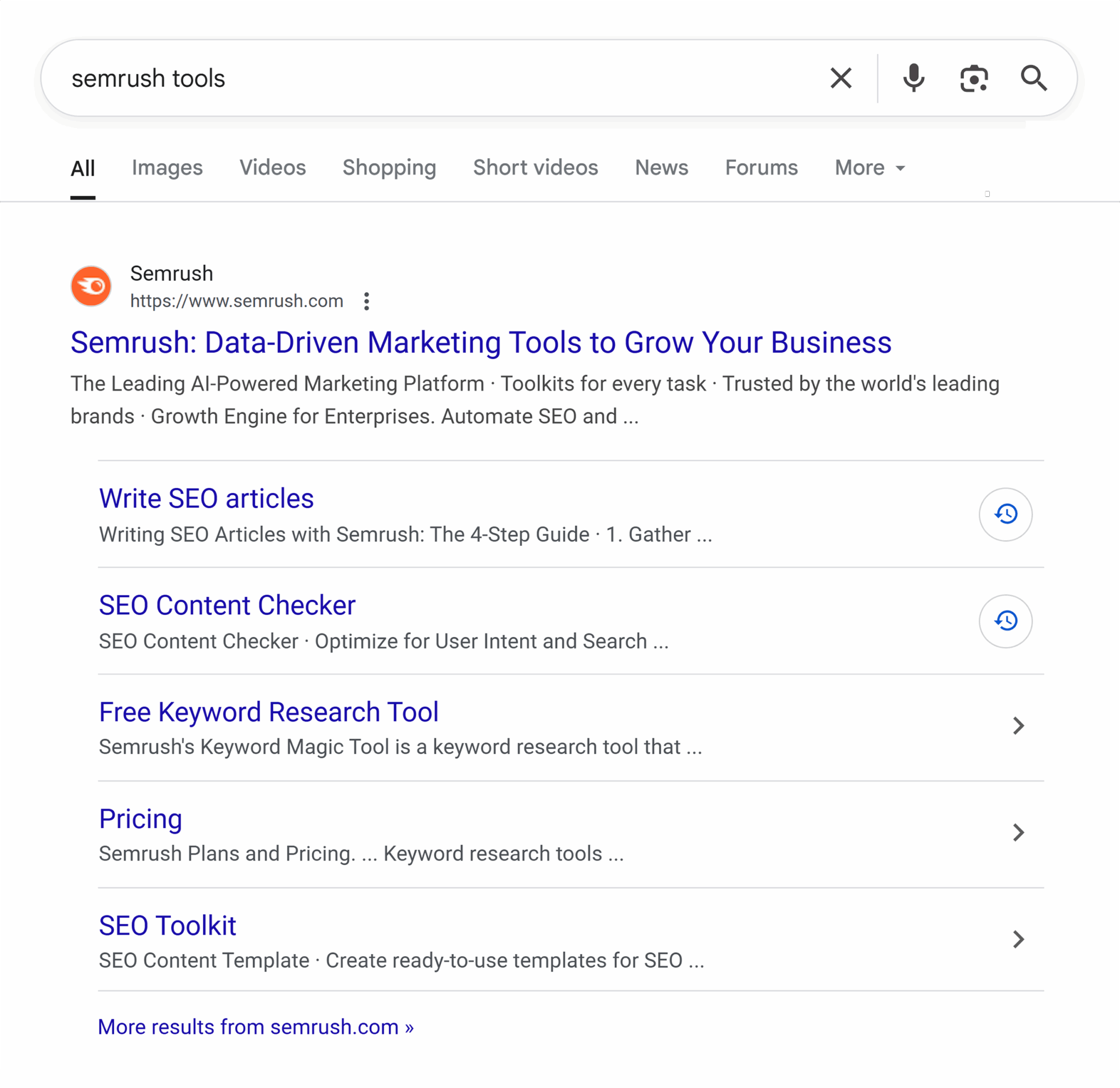
Task: Open Google Lens image search icon
Action: coord(974,78)
